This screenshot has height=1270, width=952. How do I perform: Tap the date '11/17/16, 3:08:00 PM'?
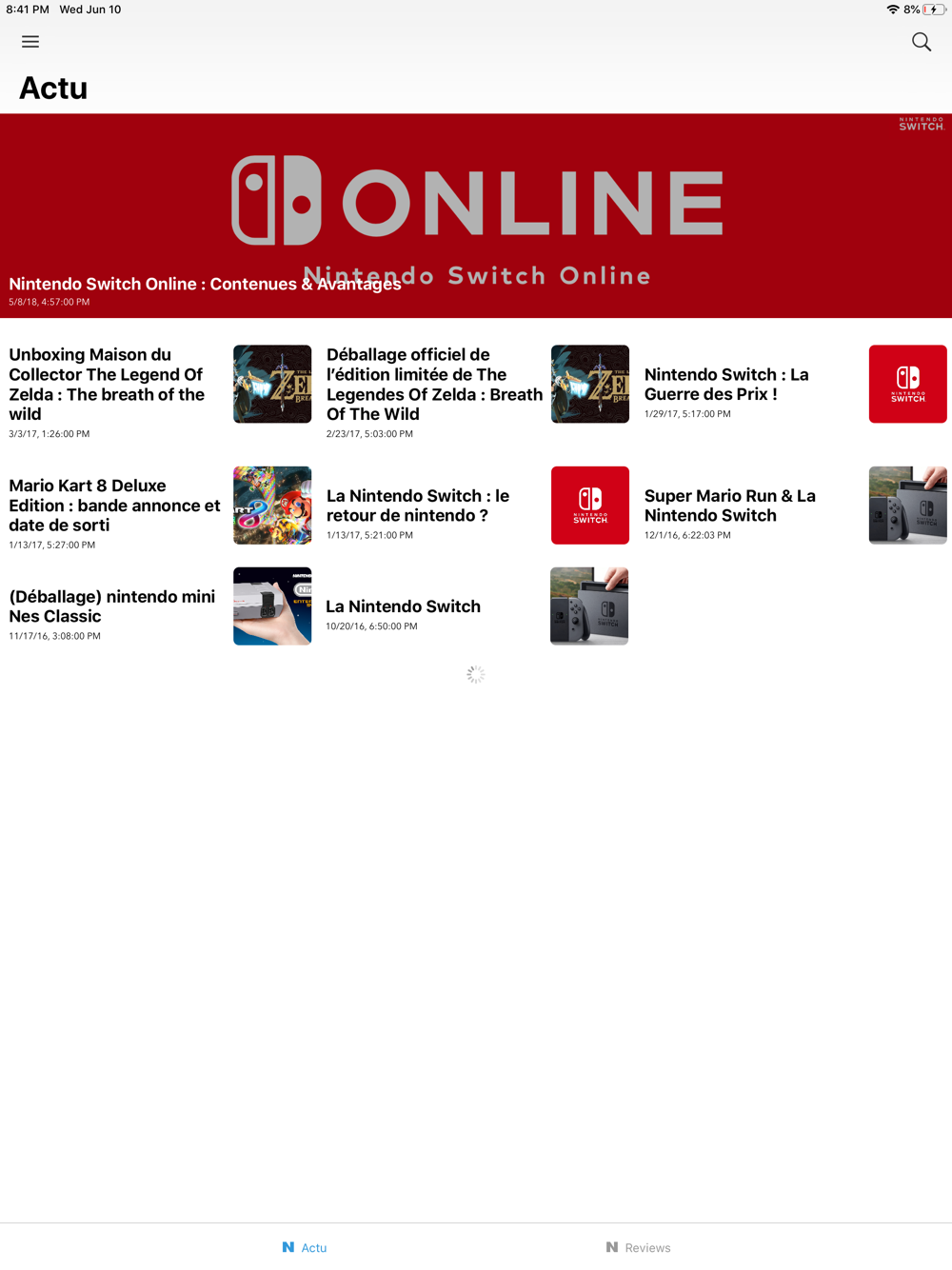(x=54, y=635)
